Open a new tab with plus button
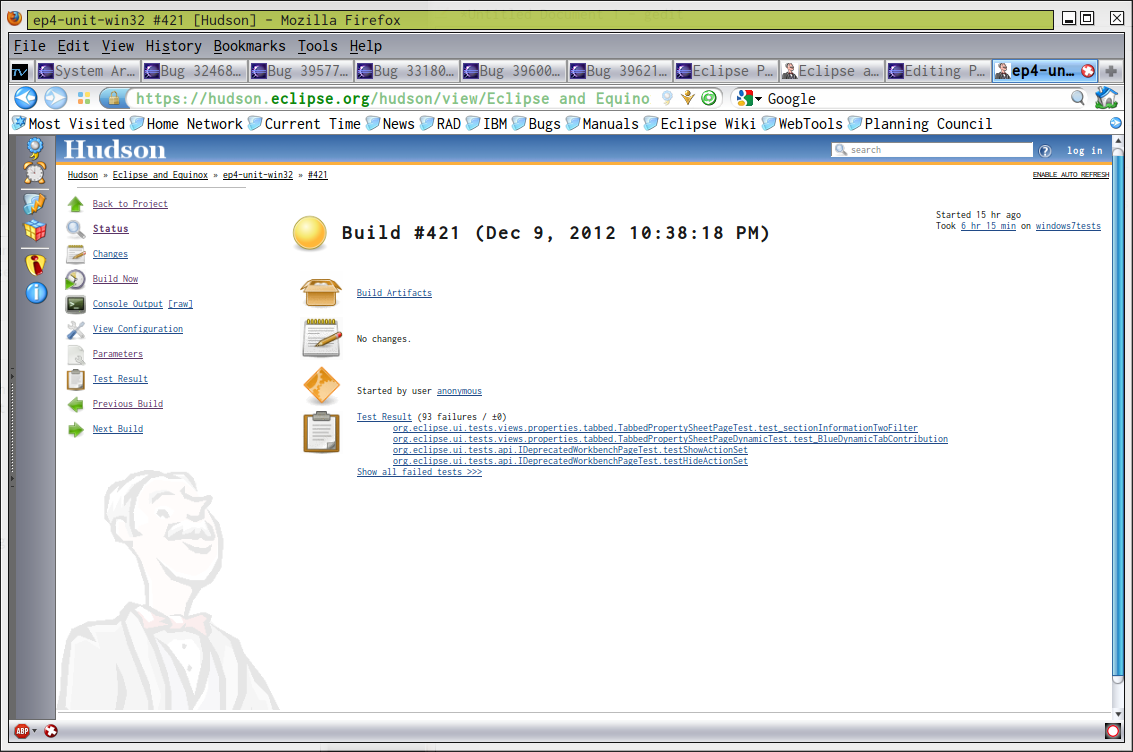The width and height of the screenshot is (1133, 752). click(1111, 71)
